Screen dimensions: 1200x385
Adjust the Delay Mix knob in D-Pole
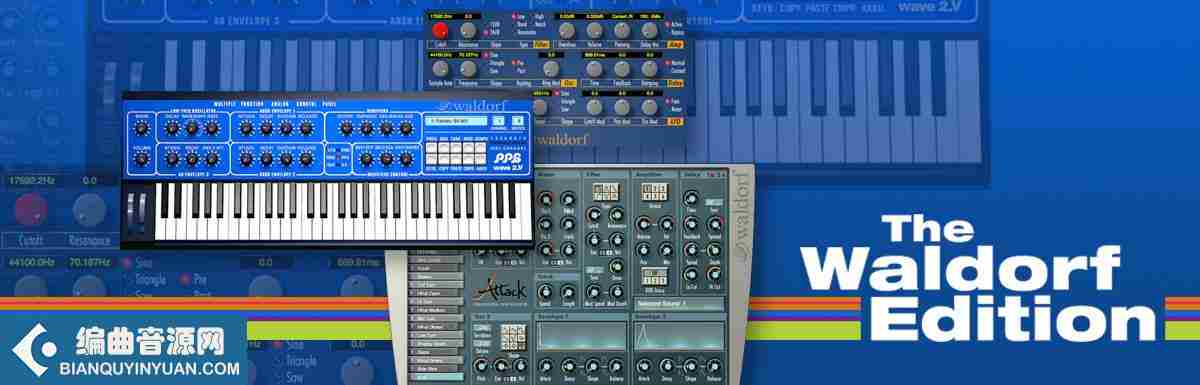[649, 31]
